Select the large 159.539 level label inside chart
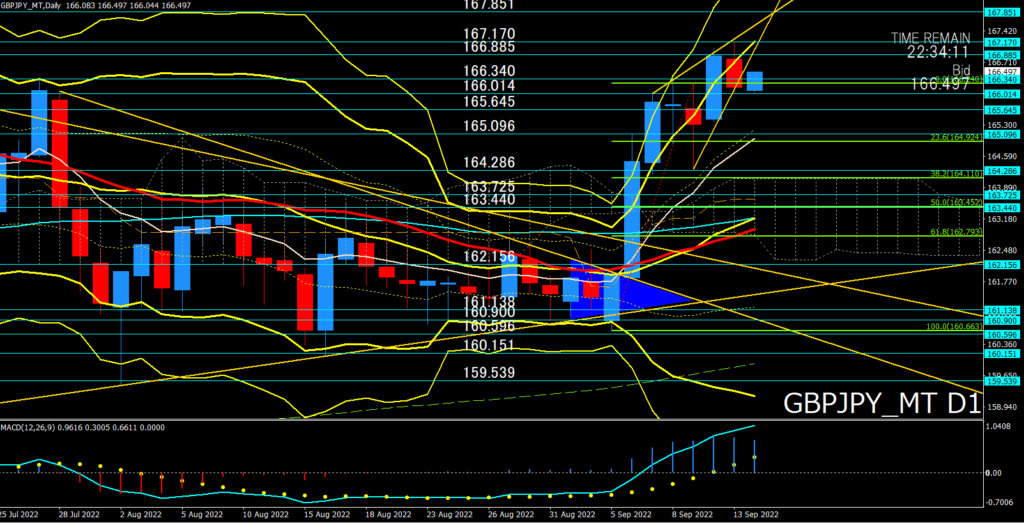The width and height of the screenshot is (1024, 523). (x=489, y=373)
